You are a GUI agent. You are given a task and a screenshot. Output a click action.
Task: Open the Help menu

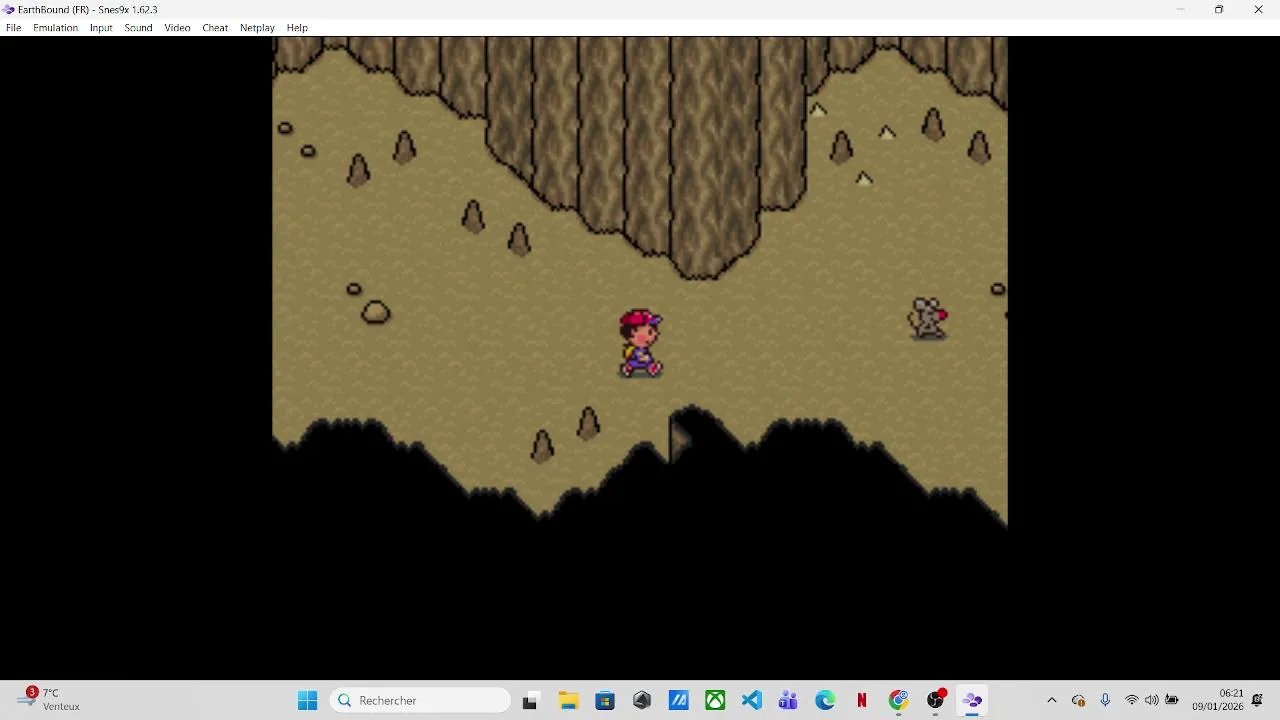click(x=297, y=28)
